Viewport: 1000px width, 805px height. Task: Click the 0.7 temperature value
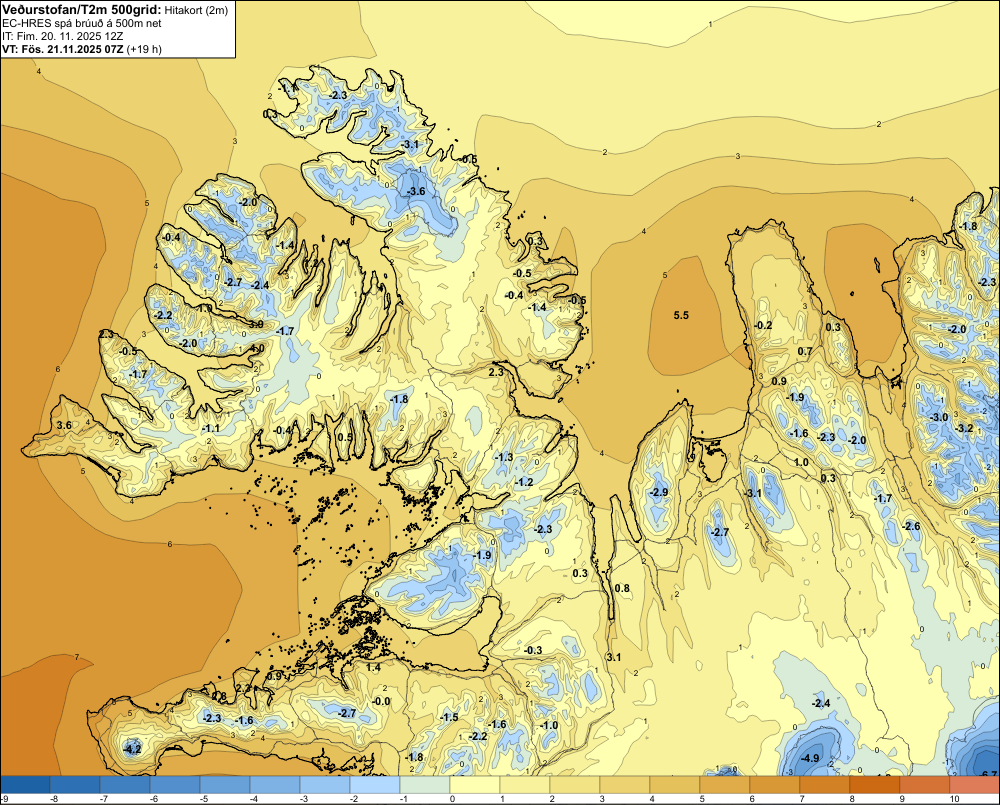(x=805, y=351)
